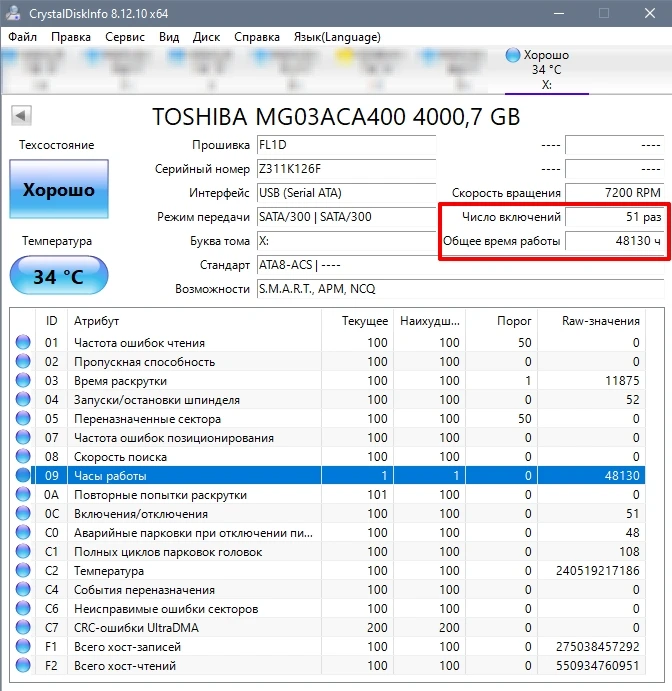672x691 pixels.
Task: Click the status icon of attribute C7
Action: [23, 627]
